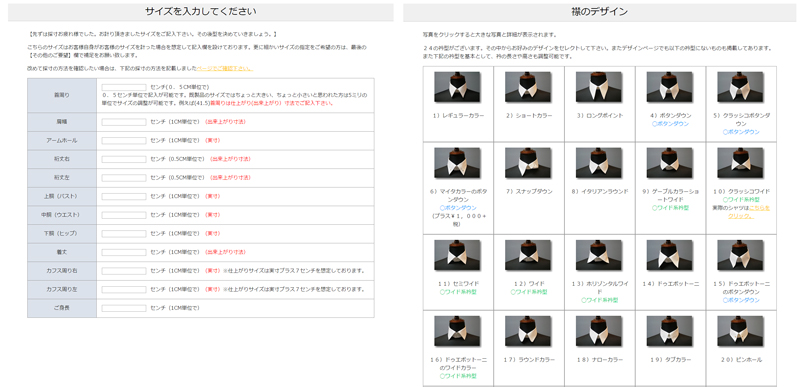The image size is (800, 387).
Task: Click the サイズを入力してください heading
Action: click(x=201, y=11)
